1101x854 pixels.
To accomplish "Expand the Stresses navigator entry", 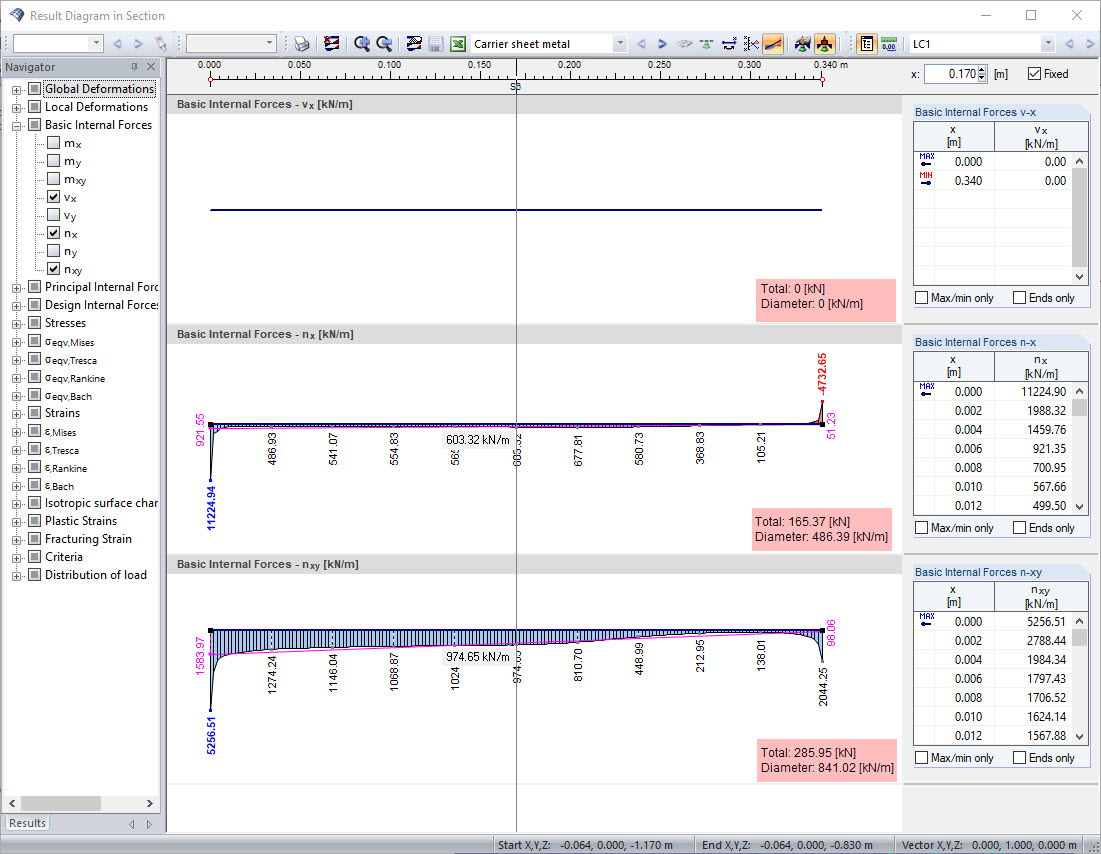I will coord(14,322).
